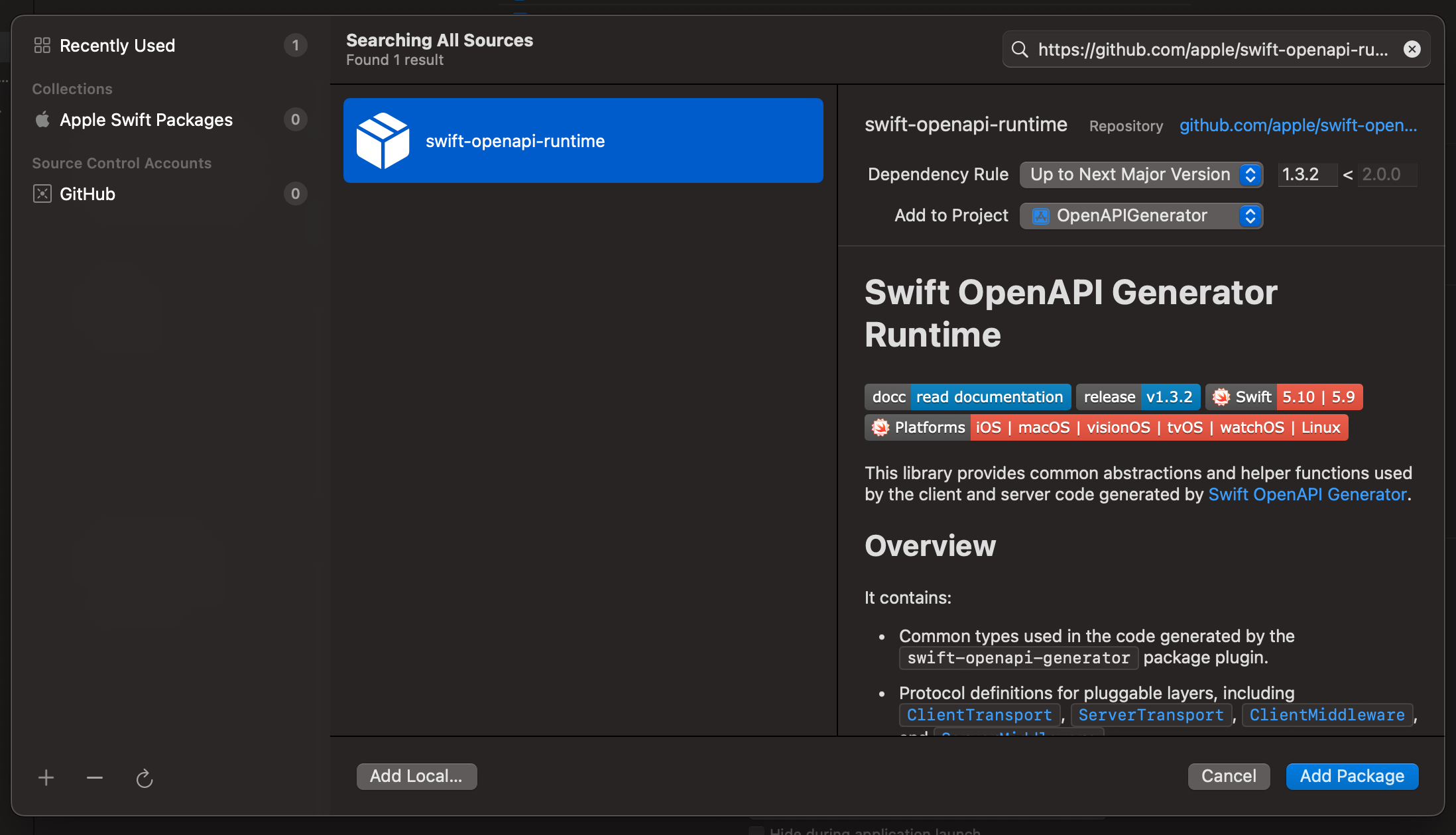Image resolution: width=1456 pixels, height=835 pixels.
Task: Click the OpenAPIGenerator project icon
Action: pyautogui.click(x=1041, y=216)
